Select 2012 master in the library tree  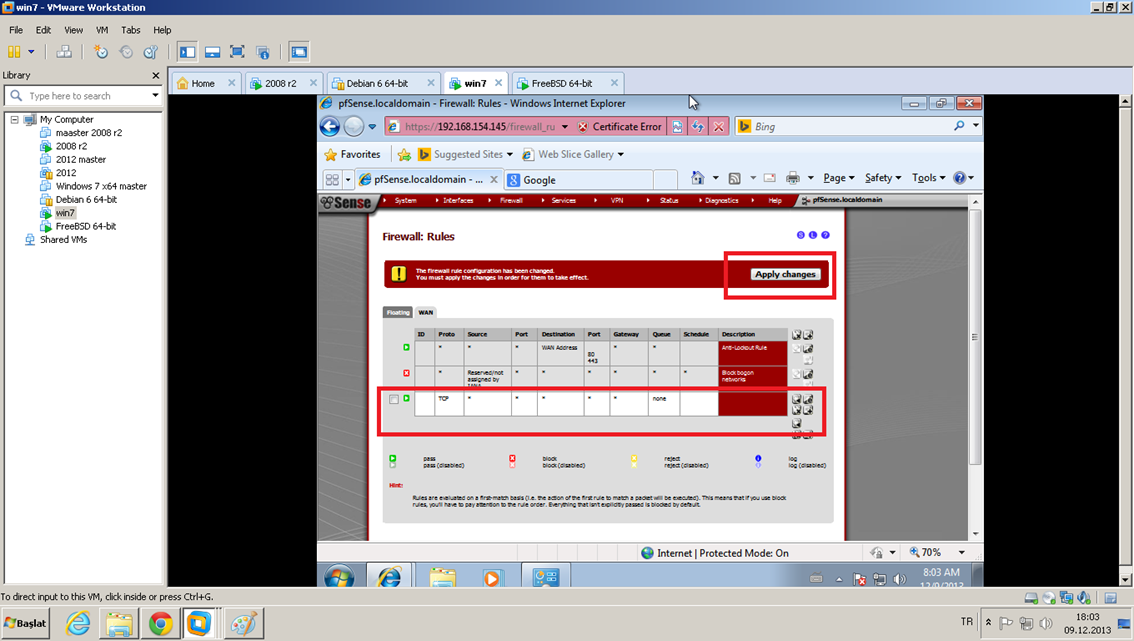coord(81,159)
